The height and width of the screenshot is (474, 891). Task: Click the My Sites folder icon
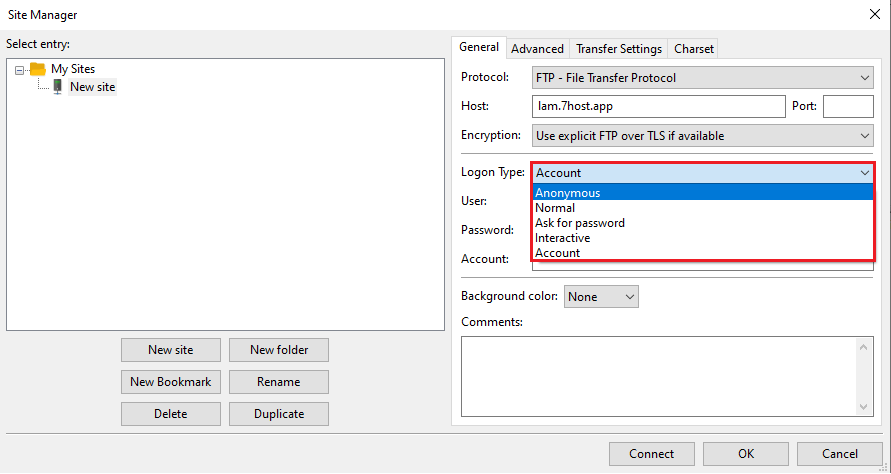click(x=38, y=69)
